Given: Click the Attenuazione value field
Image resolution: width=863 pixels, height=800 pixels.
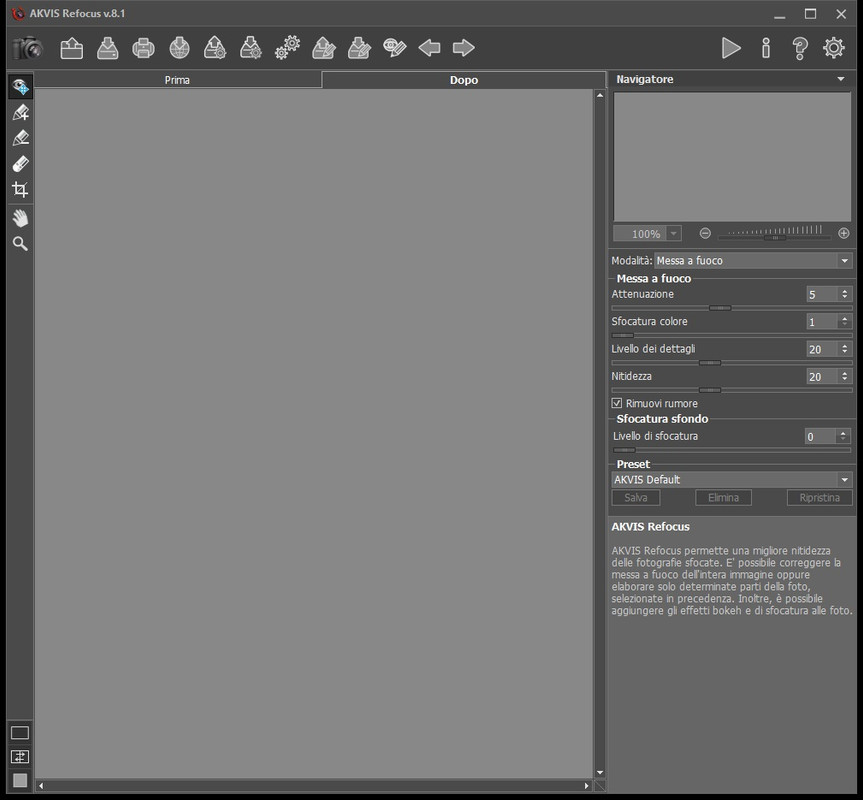Looking at the screenshot, I should (x=821, y=294).
